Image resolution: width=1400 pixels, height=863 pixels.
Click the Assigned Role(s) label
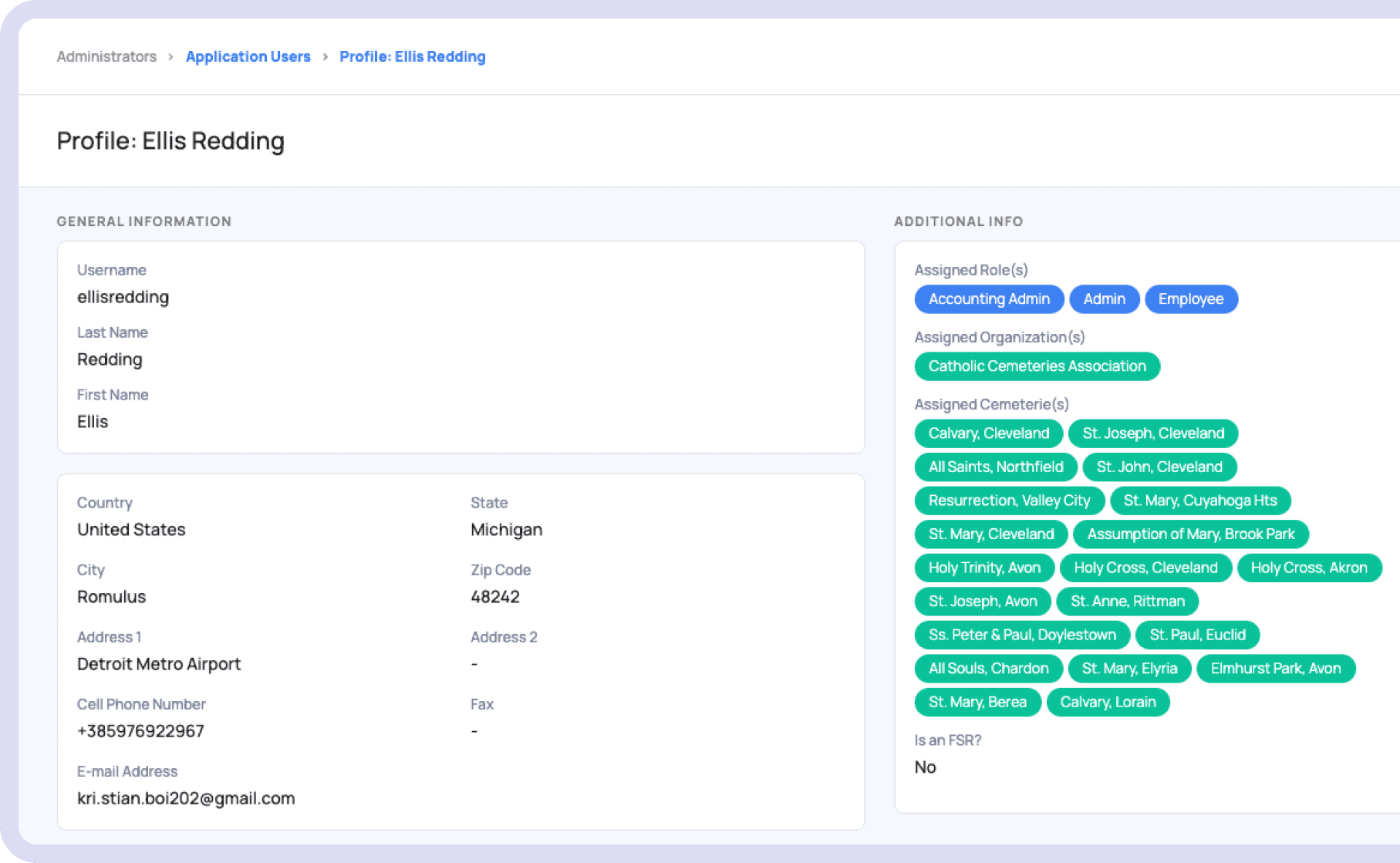(x=970, y=270)
